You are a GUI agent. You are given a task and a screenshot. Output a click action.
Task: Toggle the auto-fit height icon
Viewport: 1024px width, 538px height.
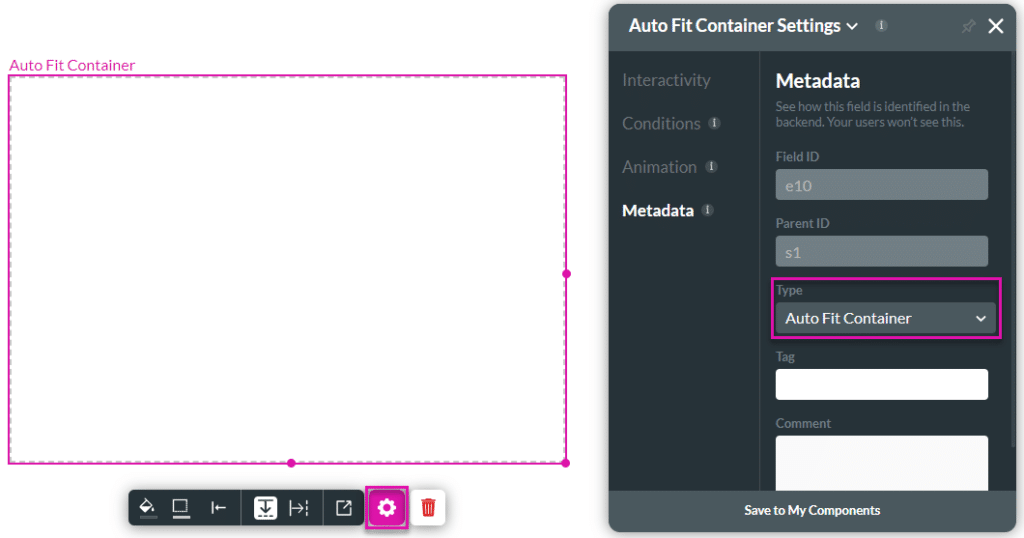(x=265, y=508)
